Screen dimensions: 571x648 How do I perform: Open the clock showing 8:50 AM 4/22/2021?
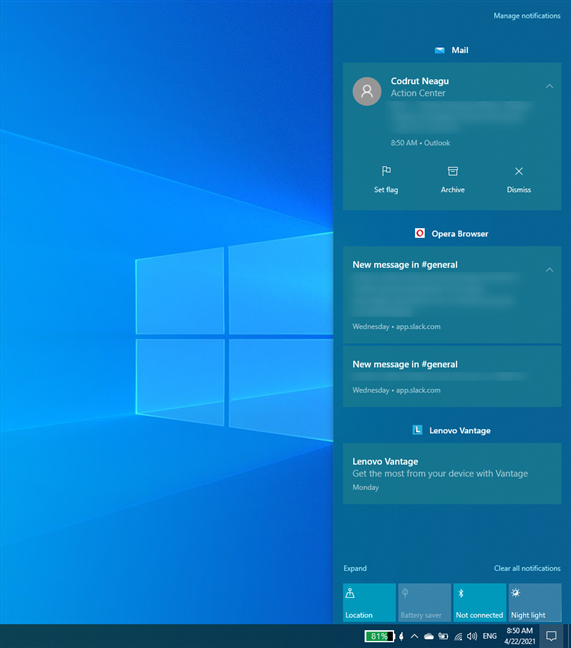(520, 636)
